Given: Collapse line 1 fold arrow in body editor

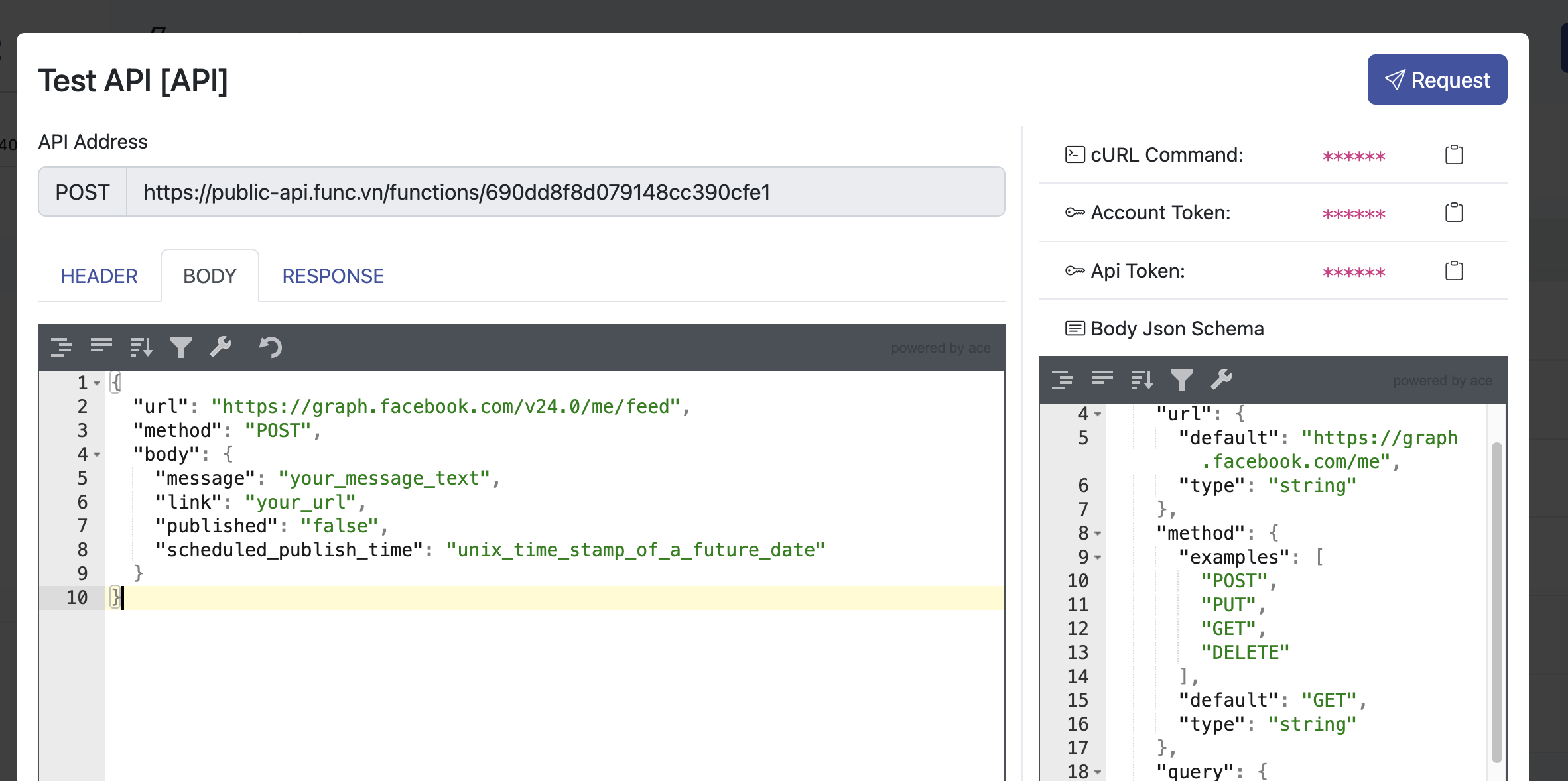Looking at the screenshot, I should click(97, 383).
